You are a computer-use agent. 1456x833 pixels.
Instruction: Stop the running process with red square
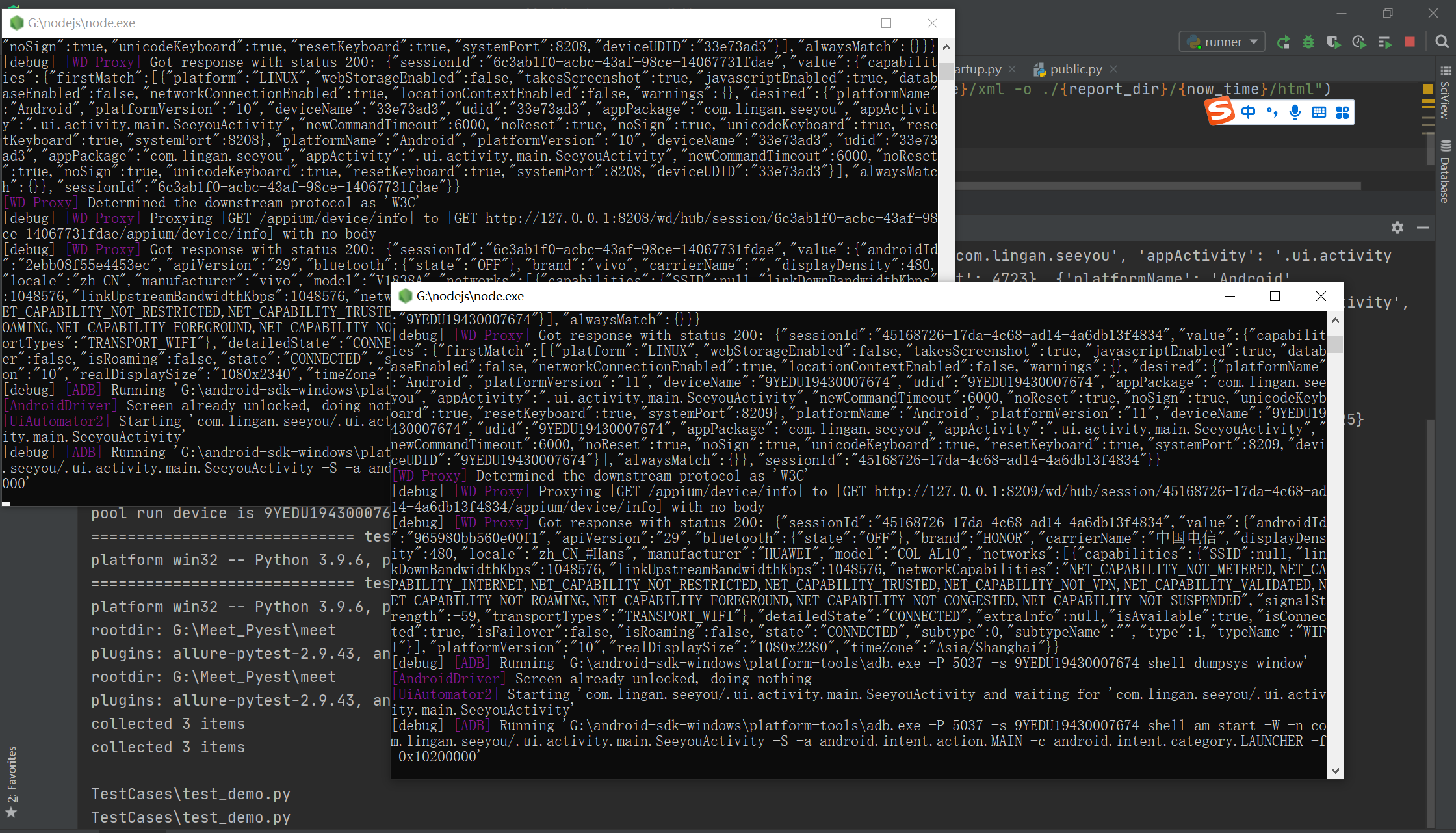(1410, 42)
